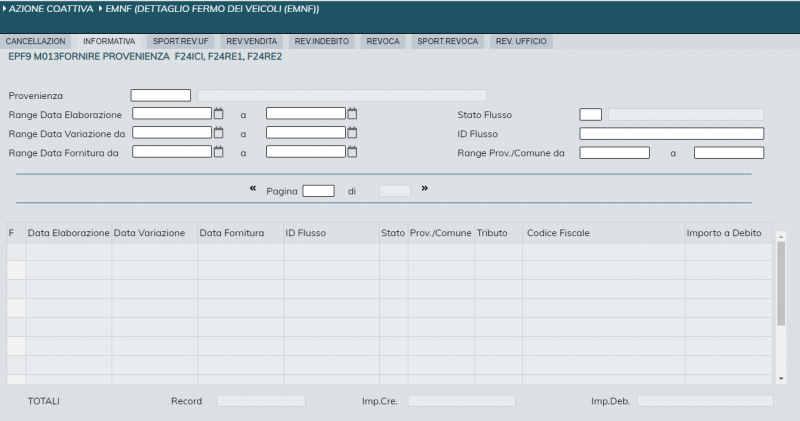Open calendar for Range Data Elaborazione start date
Screen dimensions: 800x421
pos(218,114)
